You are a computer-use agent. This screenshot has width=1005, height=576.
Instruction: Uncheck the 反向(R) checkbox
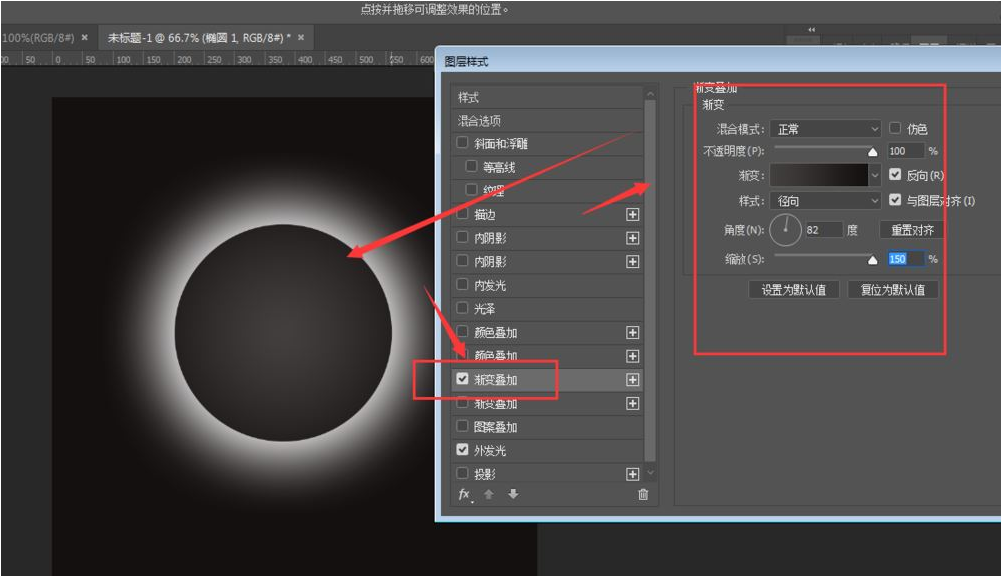point(895,174)
